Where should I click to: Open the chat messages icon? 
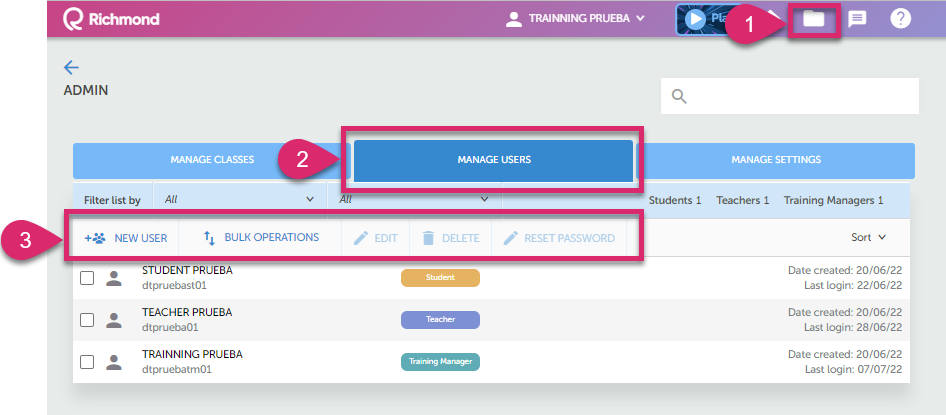(x=857, y=19)
